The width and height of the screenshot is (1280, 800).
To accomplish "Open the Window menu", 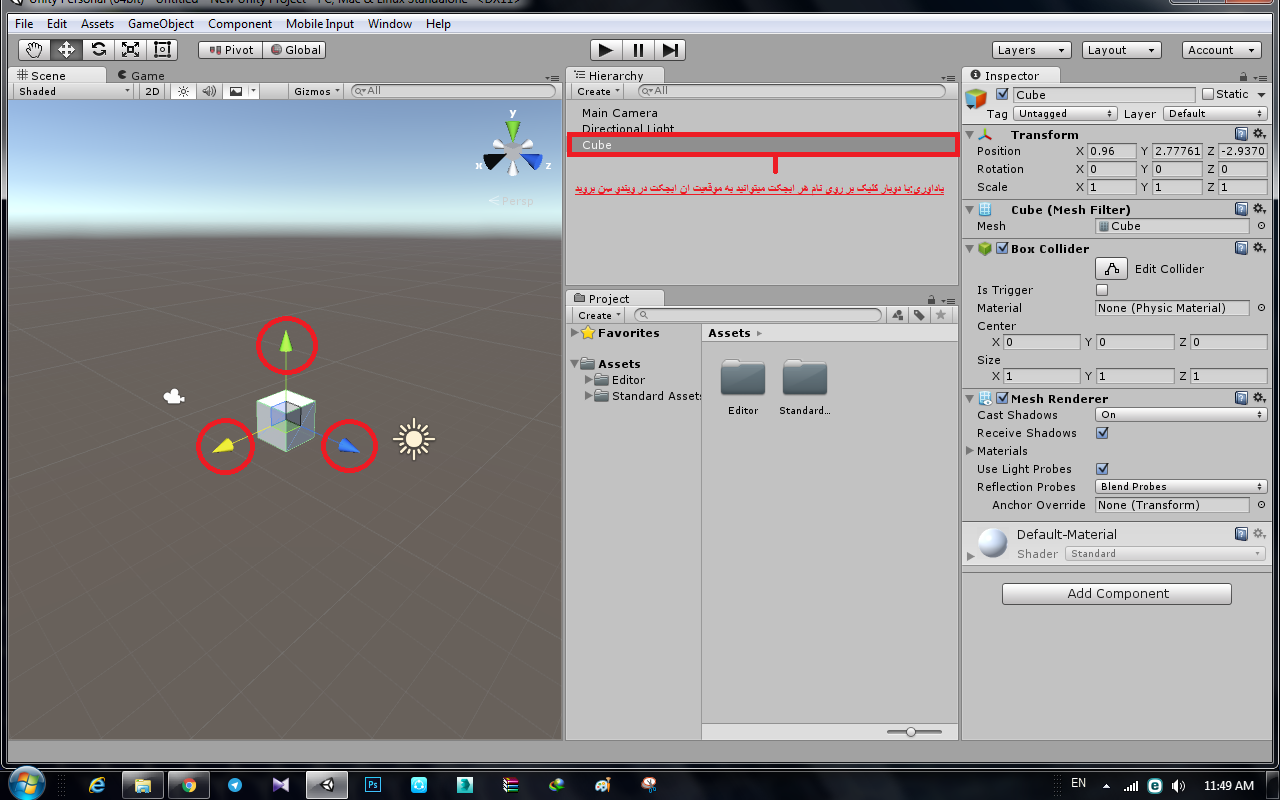I will (389, 23).
